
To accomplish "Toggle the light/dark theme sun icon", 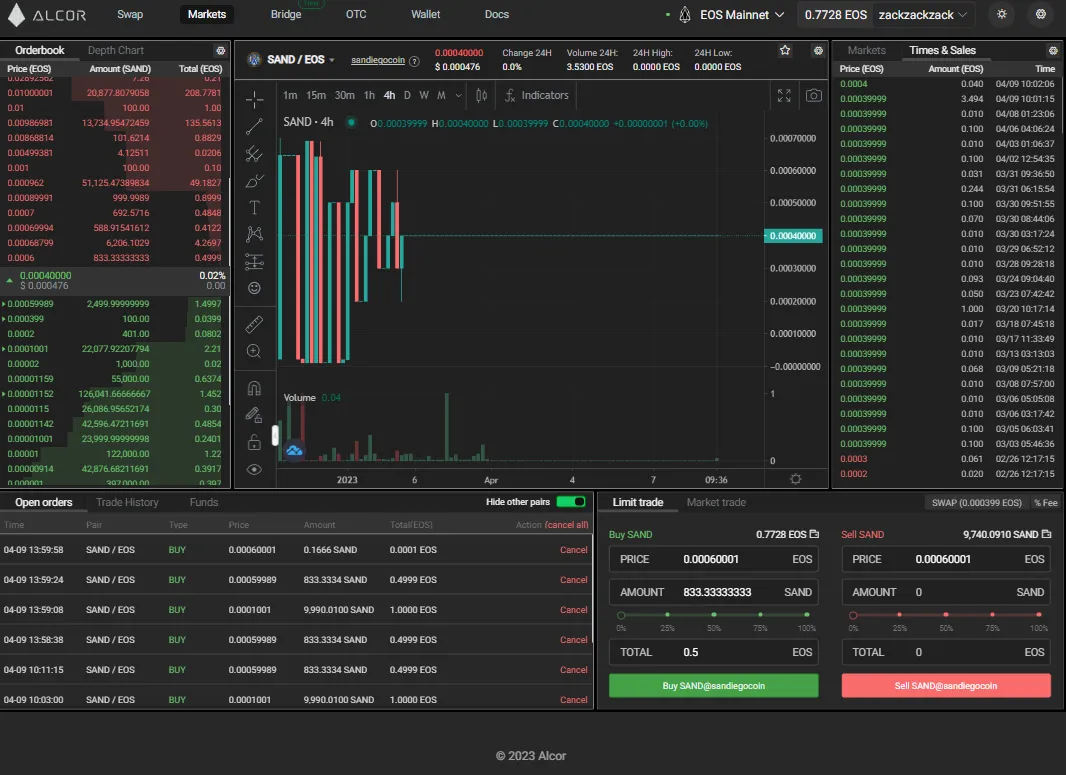I will point(1001,14).
